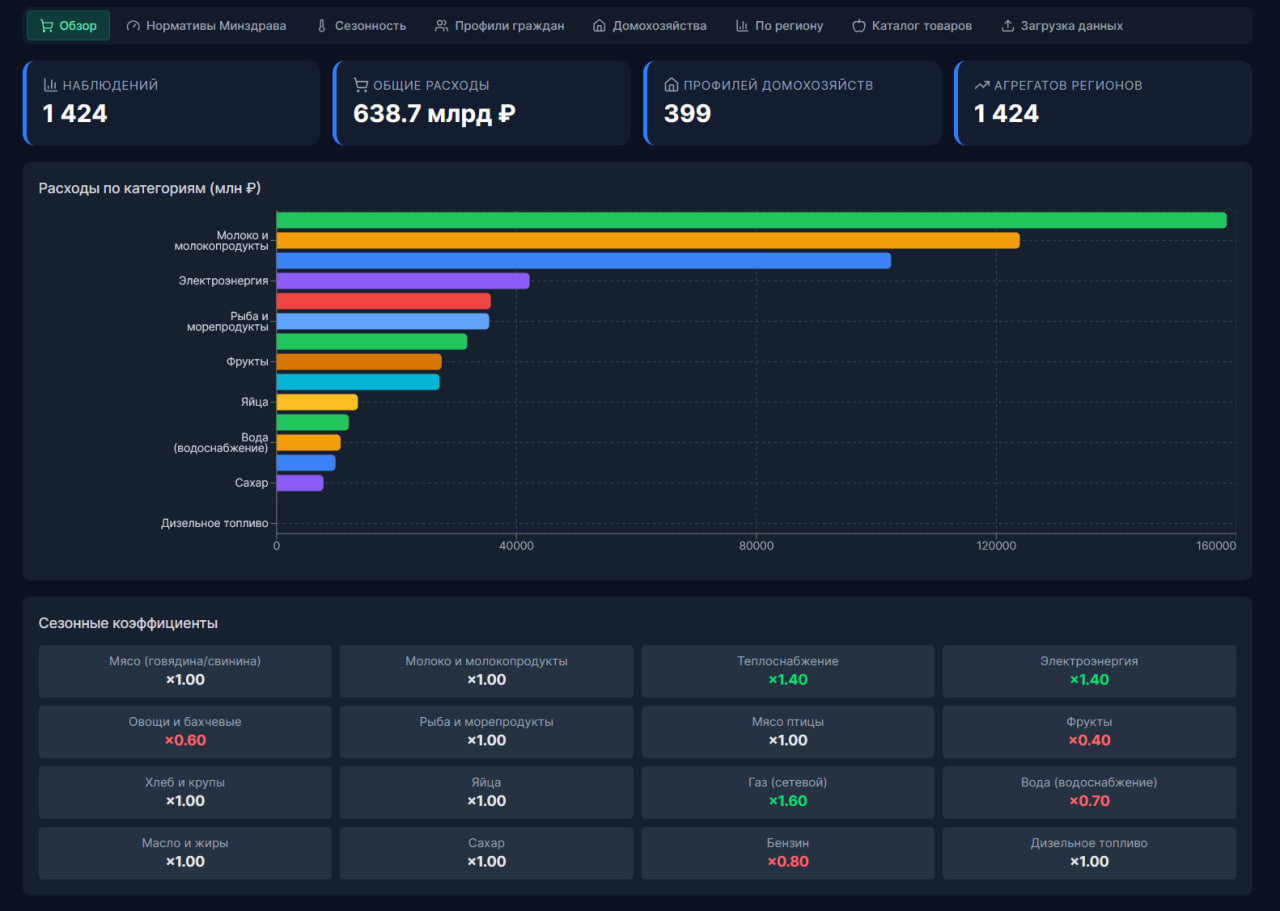Select the Фрукты ×0.40 coefficient card

coord(1089,732)
